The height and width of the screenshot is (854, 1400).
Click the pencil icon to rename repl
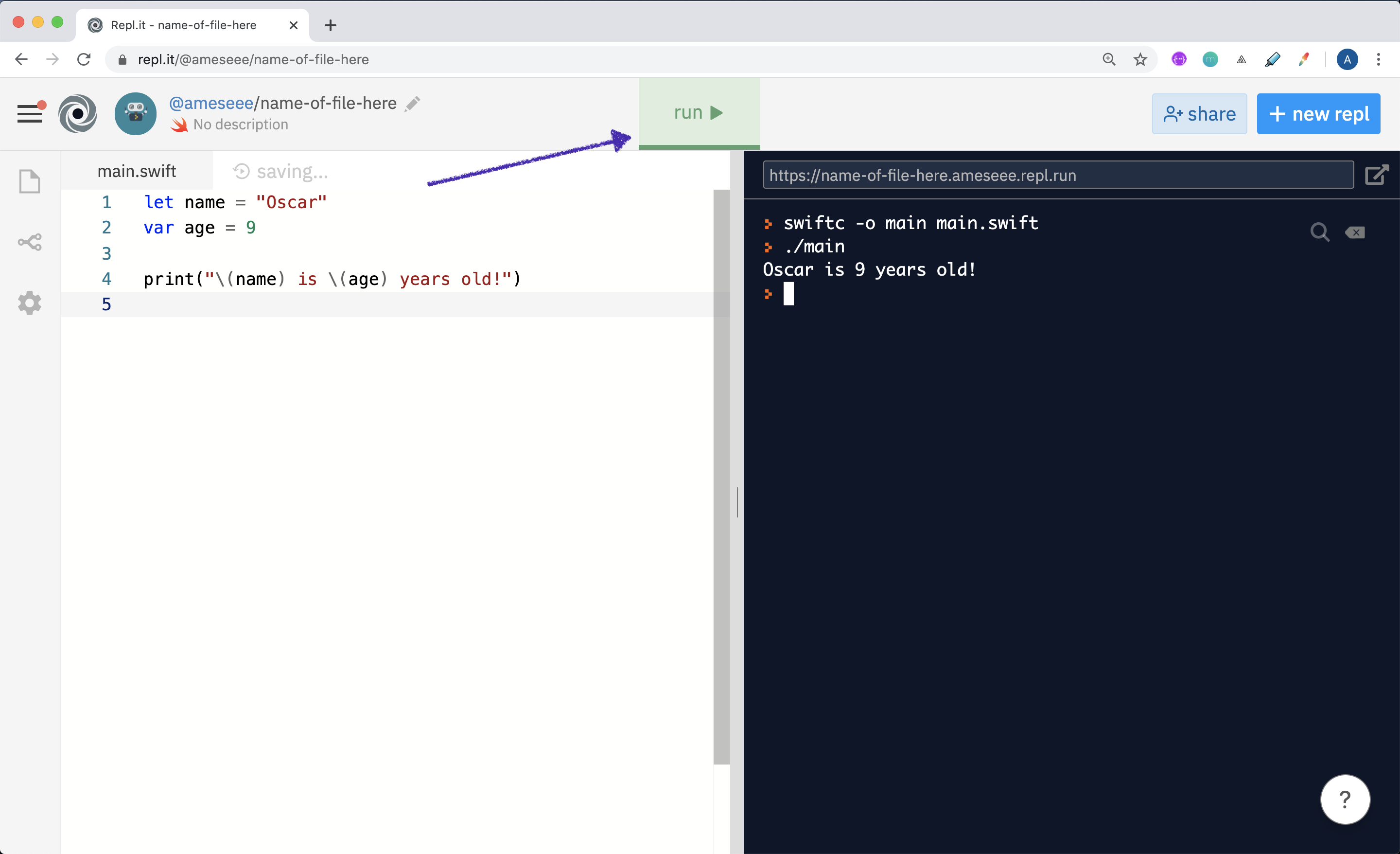point(413,104)
